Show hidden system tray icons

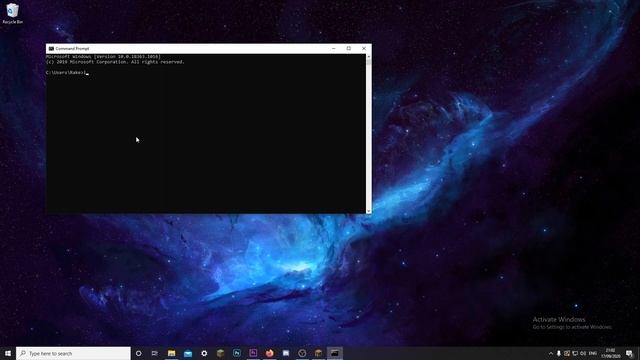551,353
